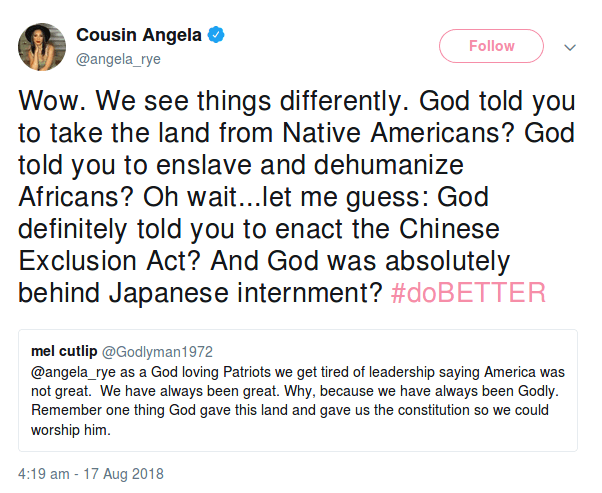Click the Cousin Angela display name
The width and height of the screenshot is (602, 493).
pyautogui.click(x=140, y=36)
